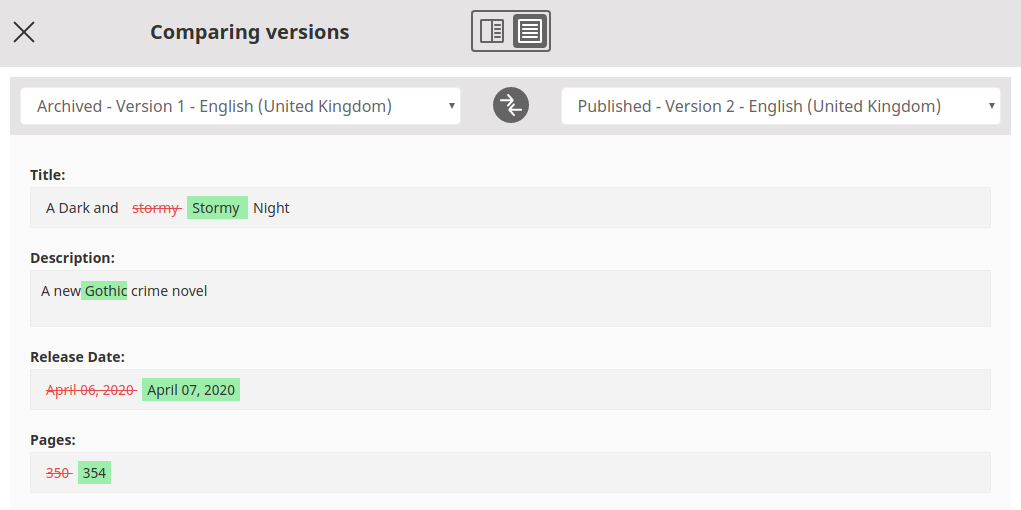Click the added date April 07, 2020
This screenshot has width=1021, height=510.
pos(191,390)
